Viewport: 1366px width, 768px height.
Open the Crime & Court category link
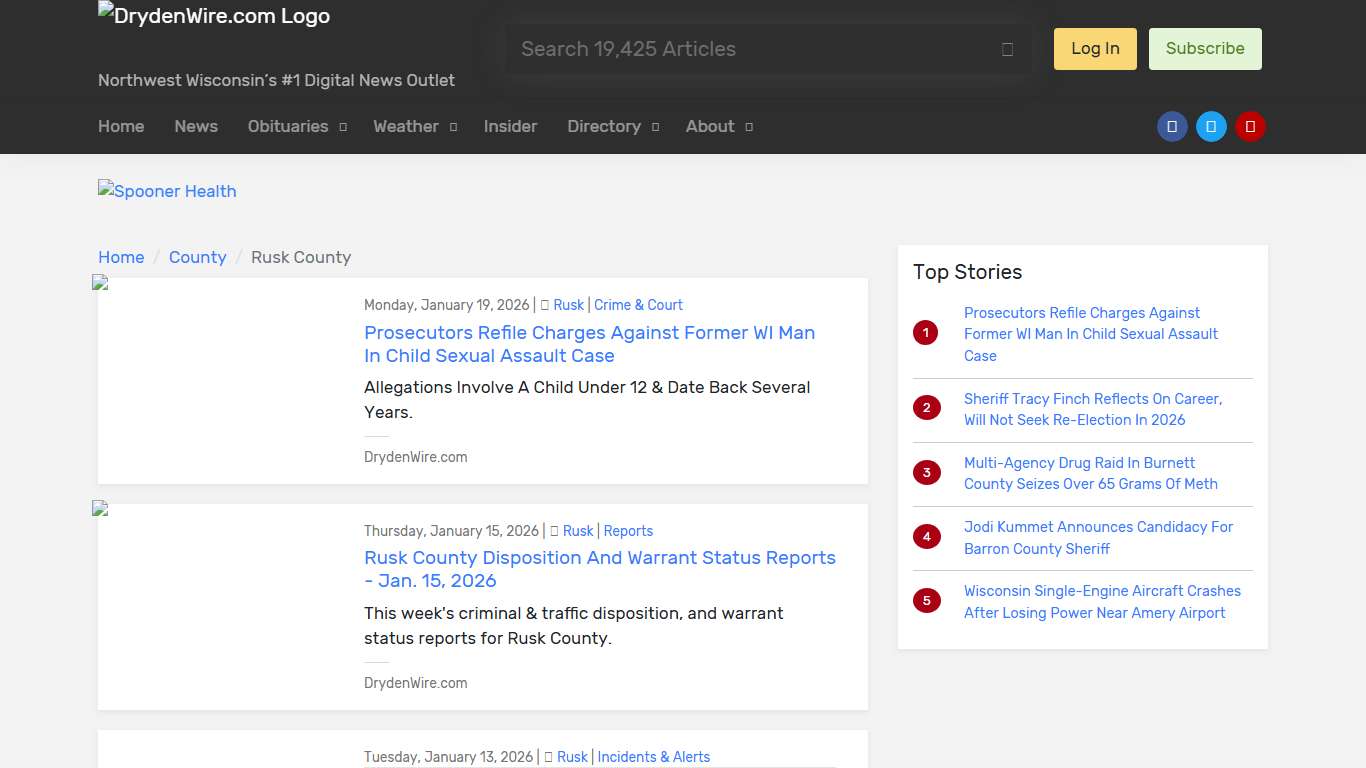(x=638, y=305)
